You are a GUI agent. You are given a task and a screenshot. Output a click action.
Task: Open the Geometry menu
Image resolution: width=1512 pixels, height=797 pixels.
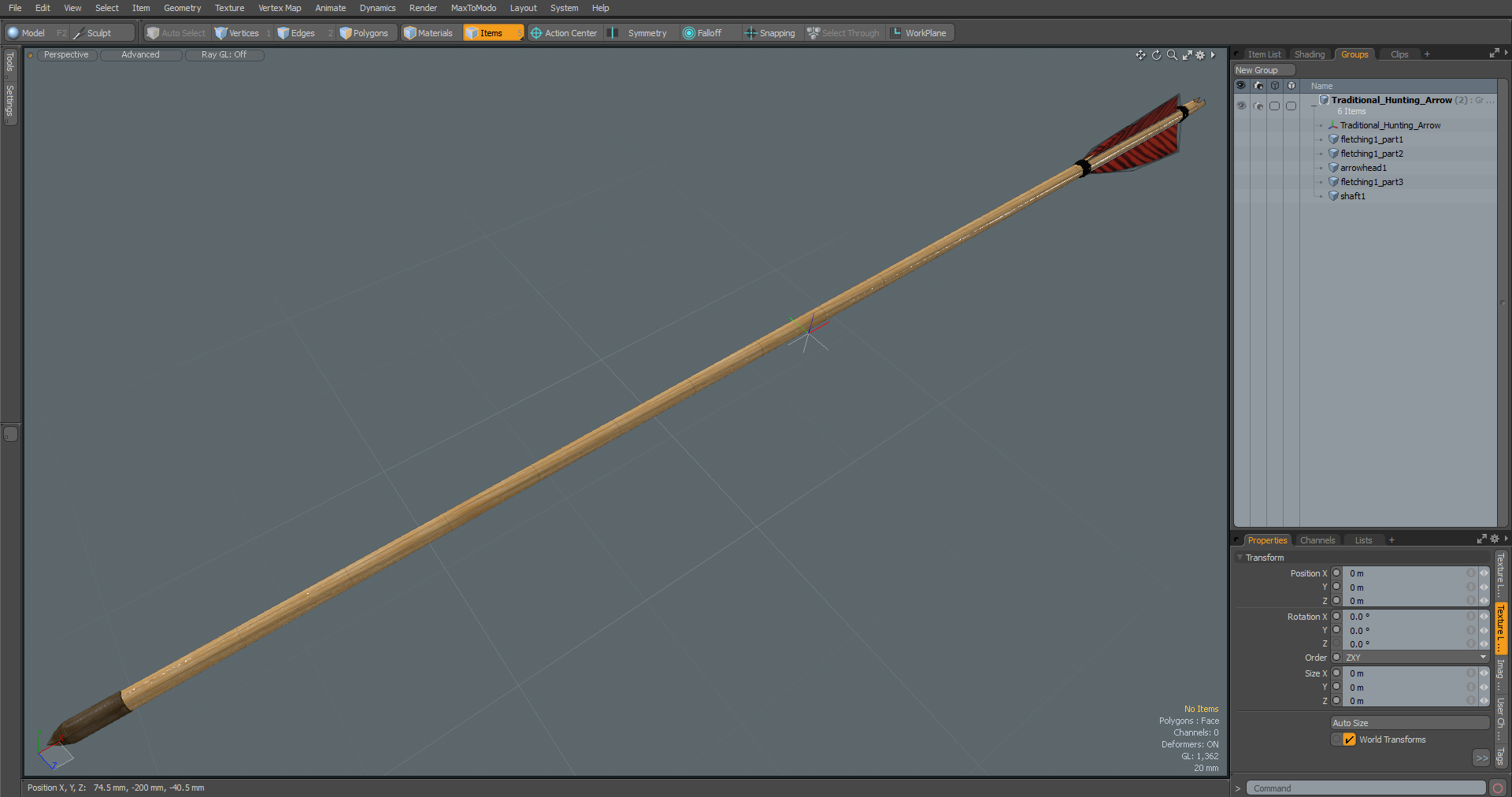tap(182, 8)
